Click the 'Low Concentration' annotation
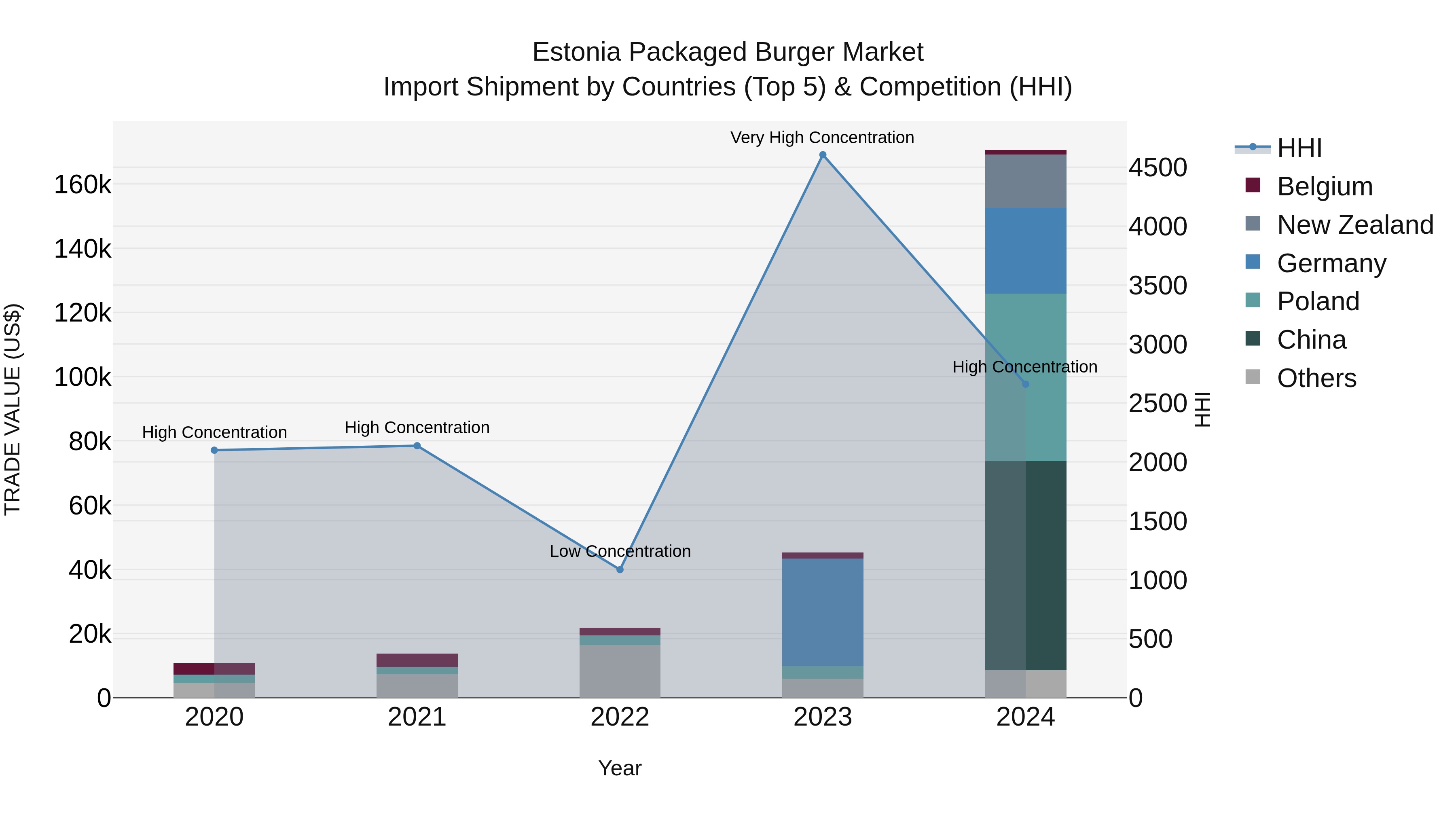 click(620, 551)
